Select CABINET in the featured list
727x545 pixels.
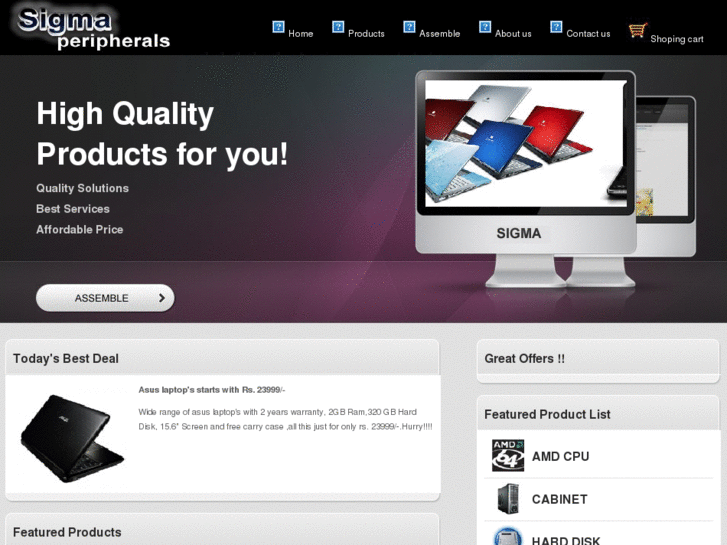(x=559, y=499)
